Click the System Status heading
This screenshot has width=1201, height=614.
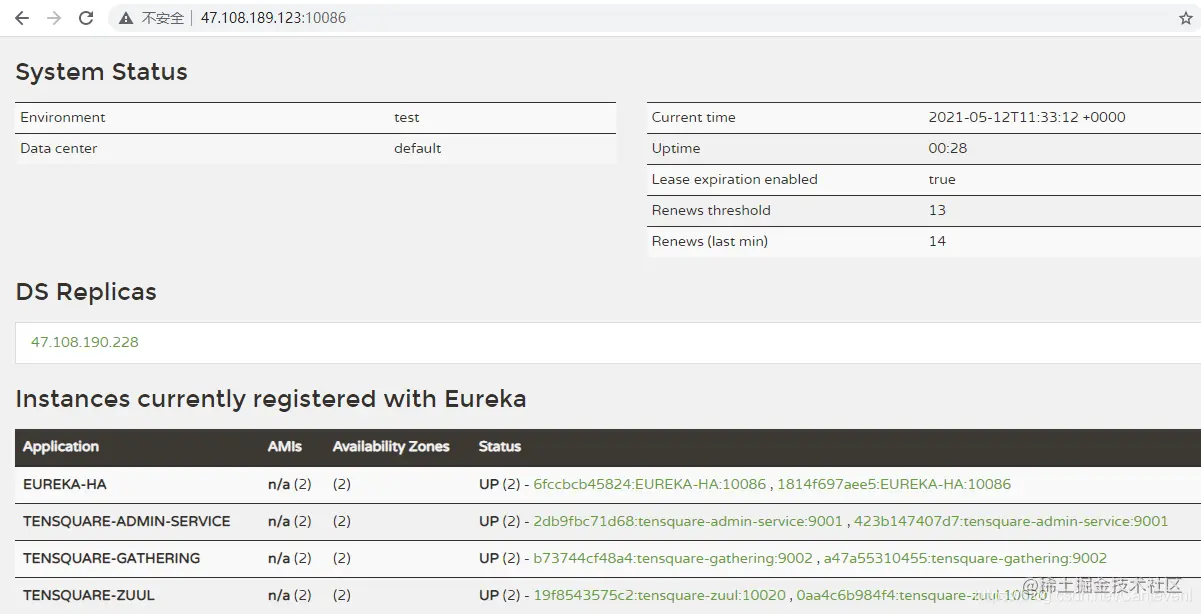102,72
